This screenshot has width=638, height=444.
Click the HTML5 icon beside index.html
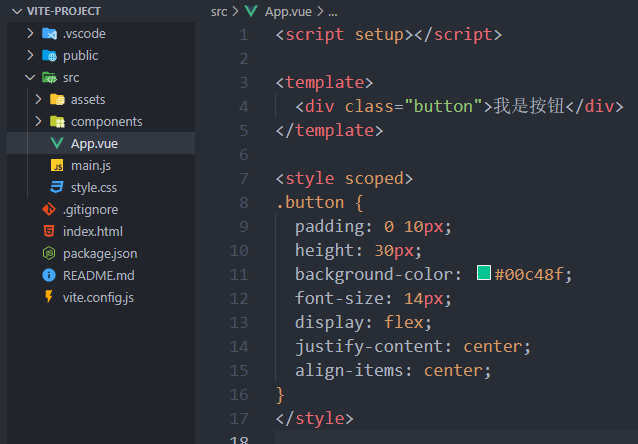point(48,231)
